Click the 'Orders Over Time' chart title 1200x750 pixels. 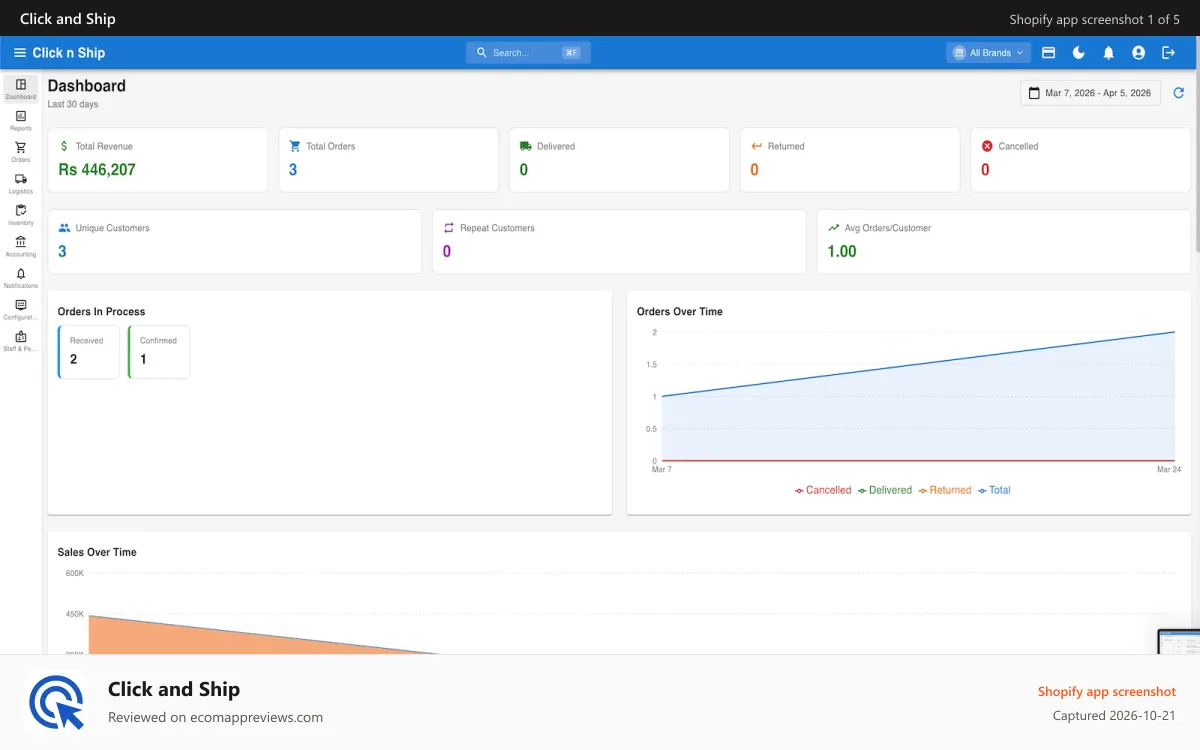point(680,312)
